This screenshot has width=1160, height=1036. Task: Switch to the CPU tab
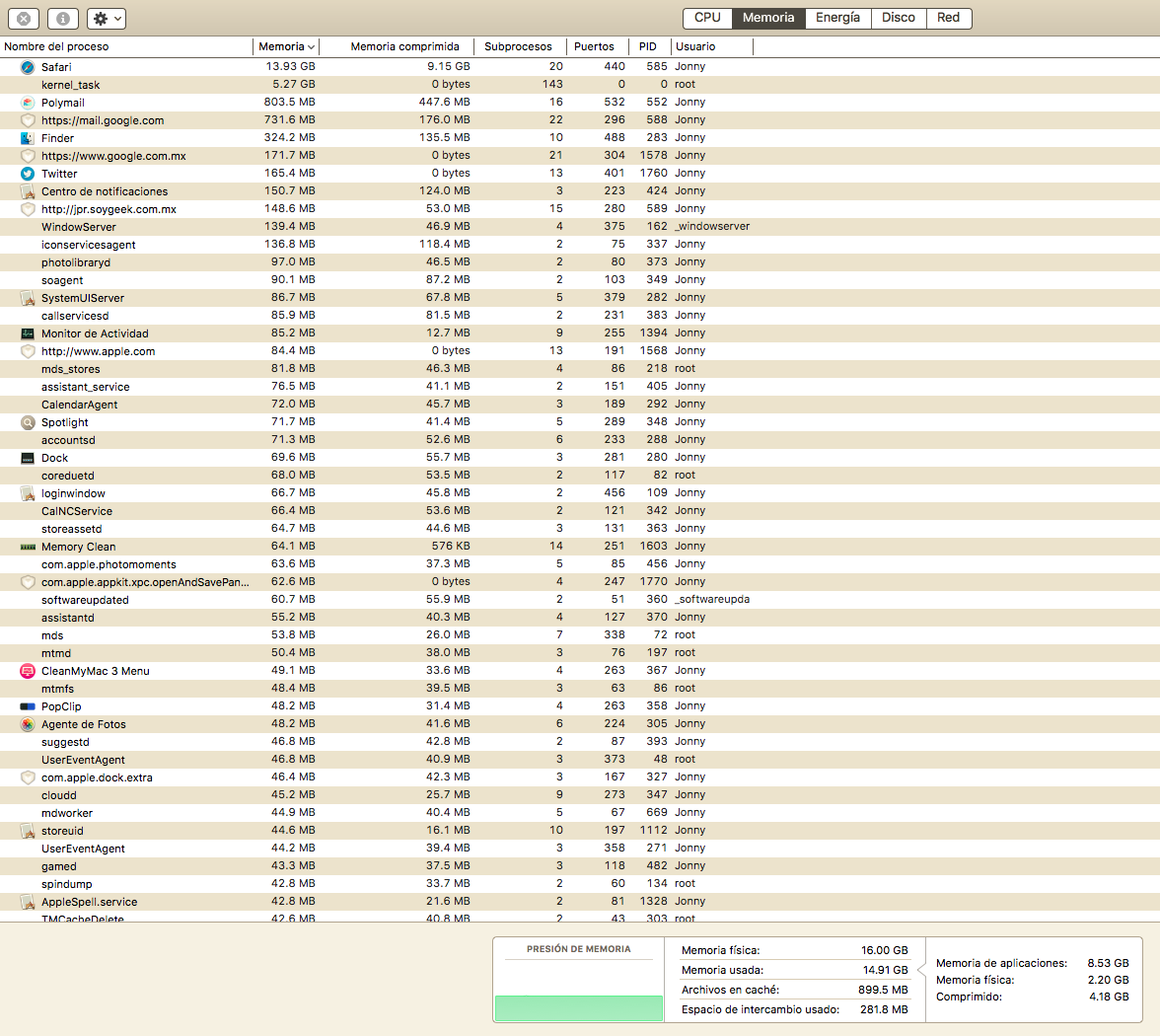point(707,18)
